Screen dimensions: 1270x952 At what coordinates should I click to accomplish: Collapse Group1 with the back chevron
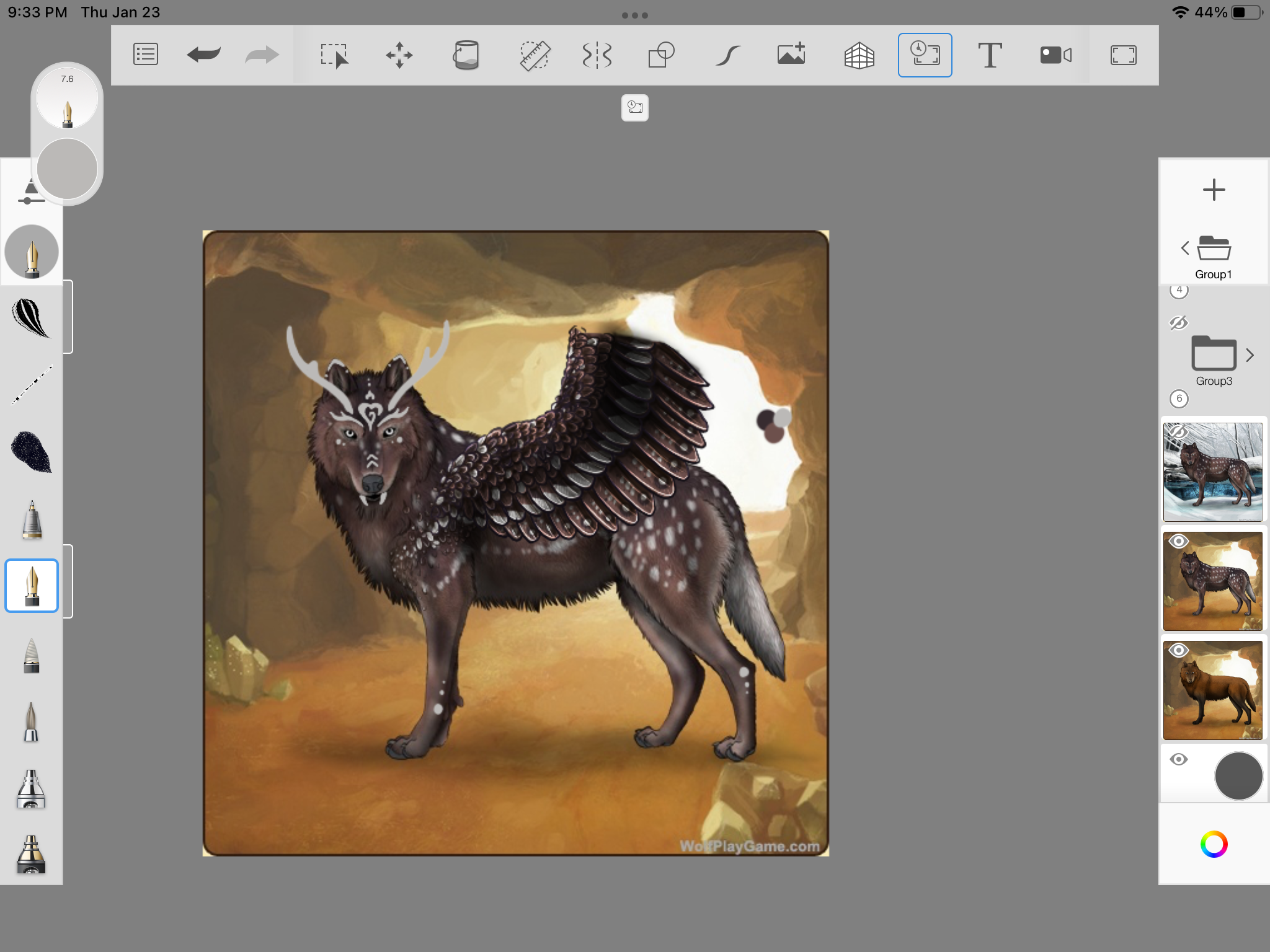(x=1185, y=249)
